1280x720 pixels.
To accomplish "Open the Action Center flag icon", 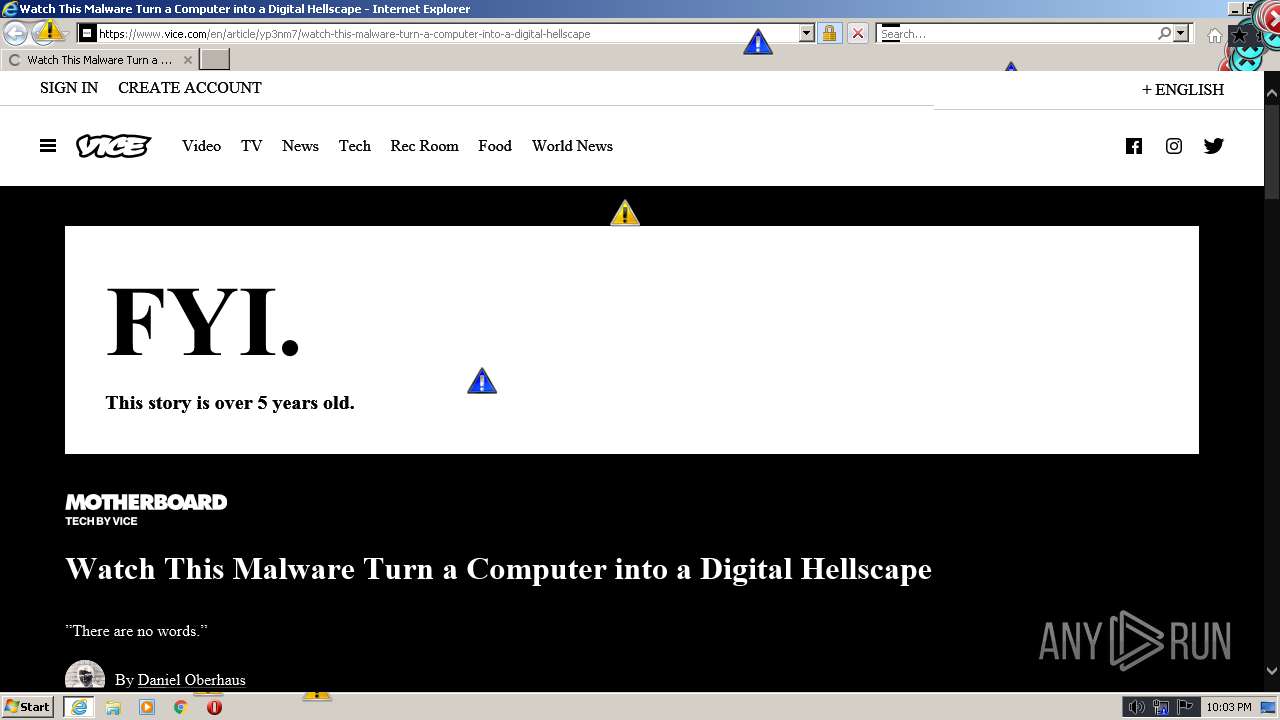I will coord(1185,707).
